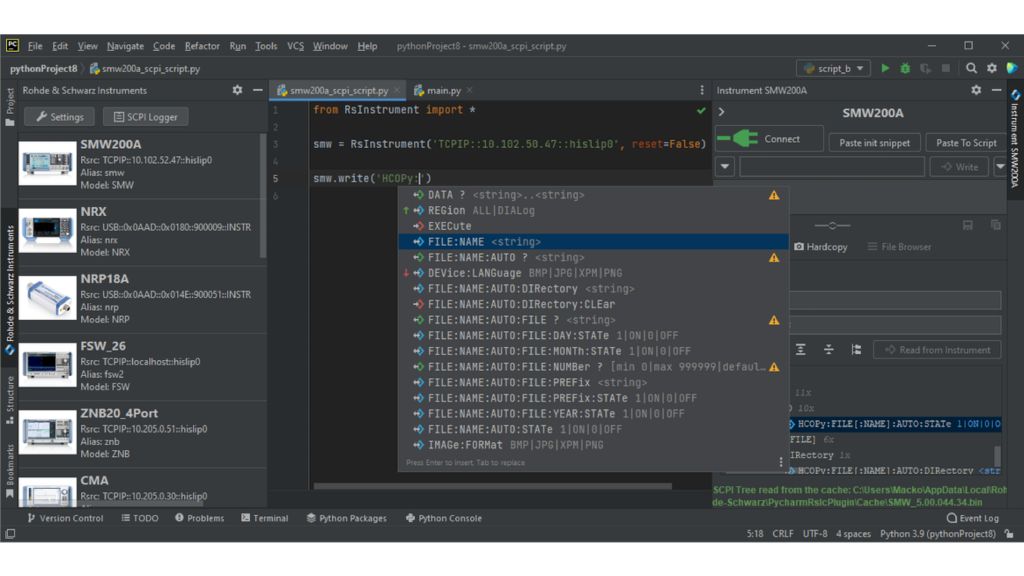
Task: Open gear options in Instrument SMW200A panel
Action: tap(976, 90)
